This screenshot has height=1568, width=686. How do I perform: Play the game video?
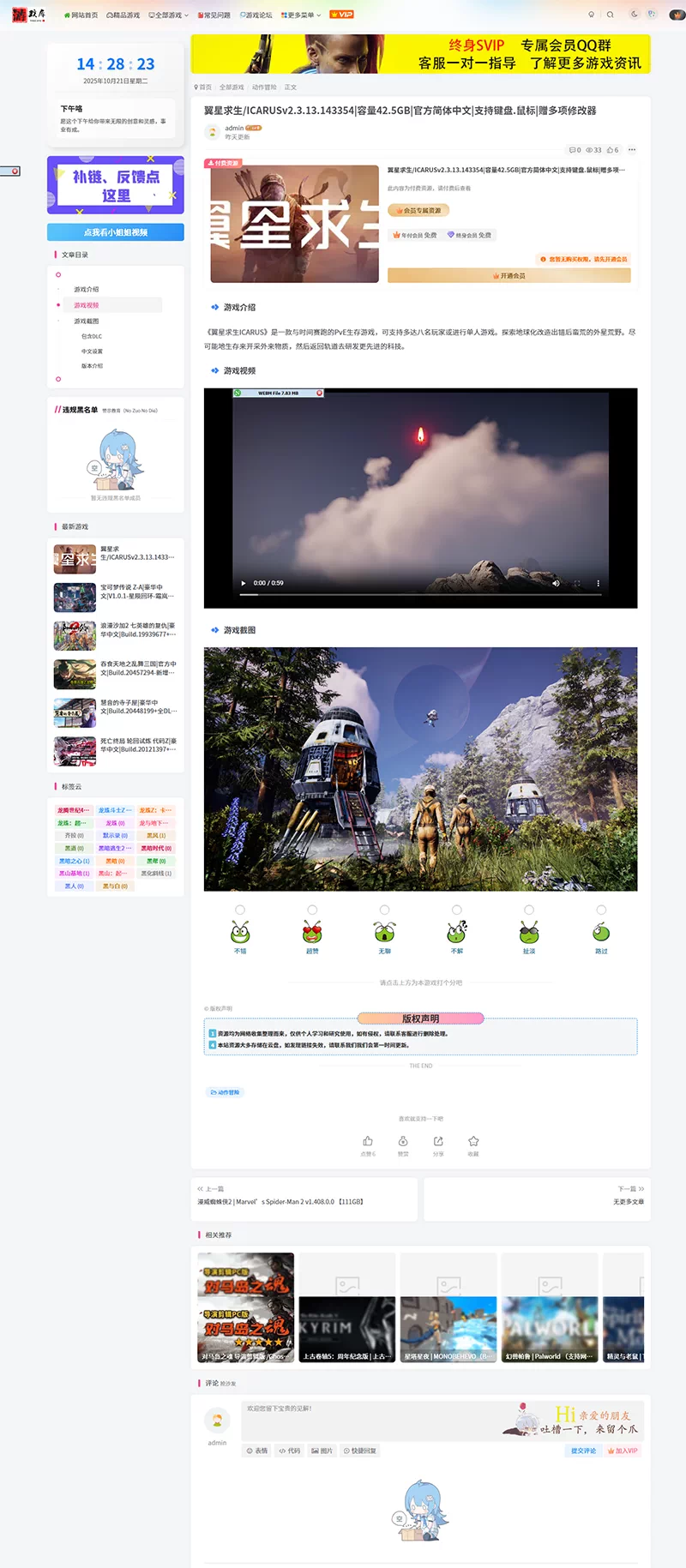[244, 583]
